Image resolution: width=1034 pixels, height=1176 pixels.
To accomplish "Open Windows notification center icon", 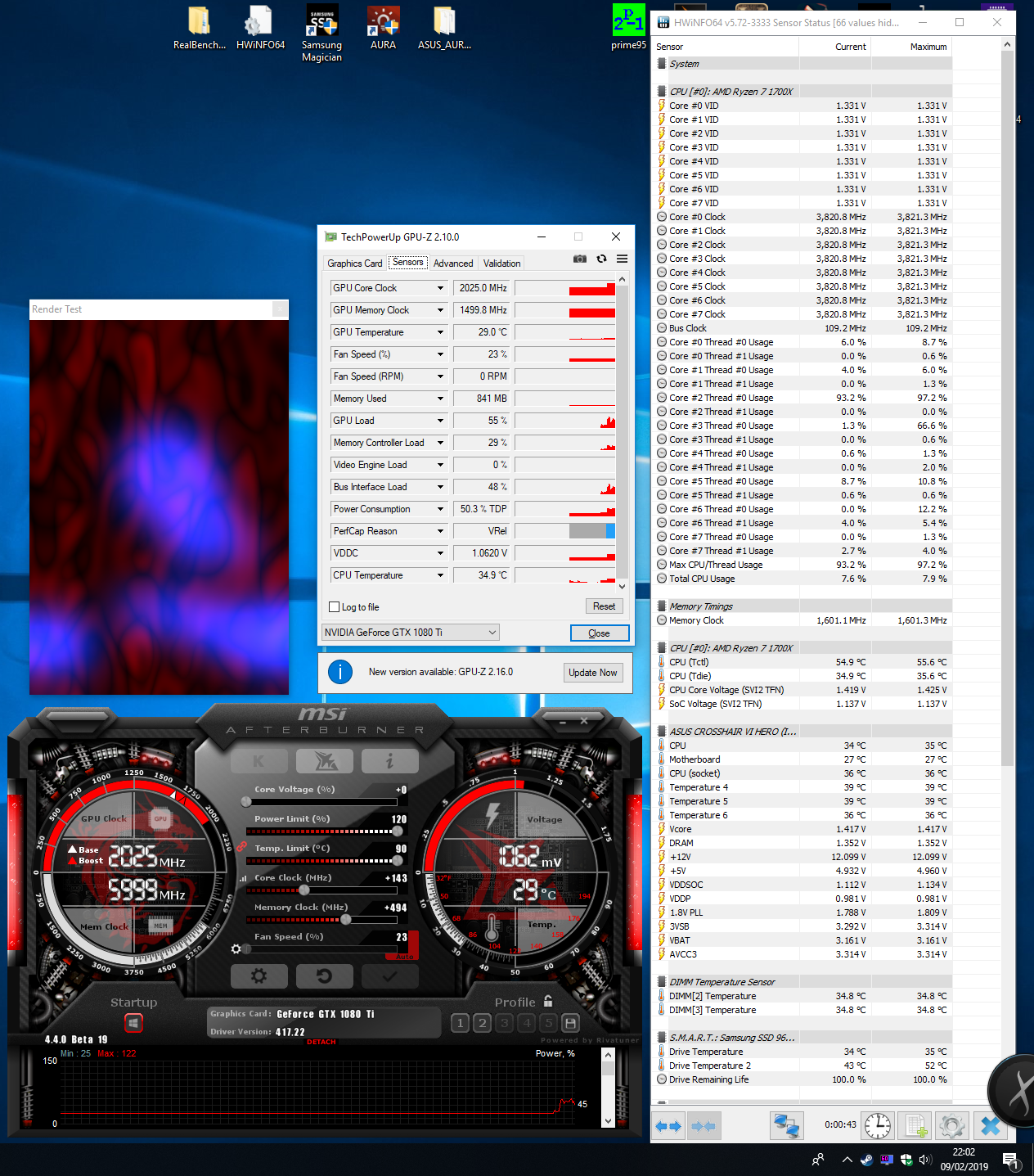I will click(x=1009, y=1160).
